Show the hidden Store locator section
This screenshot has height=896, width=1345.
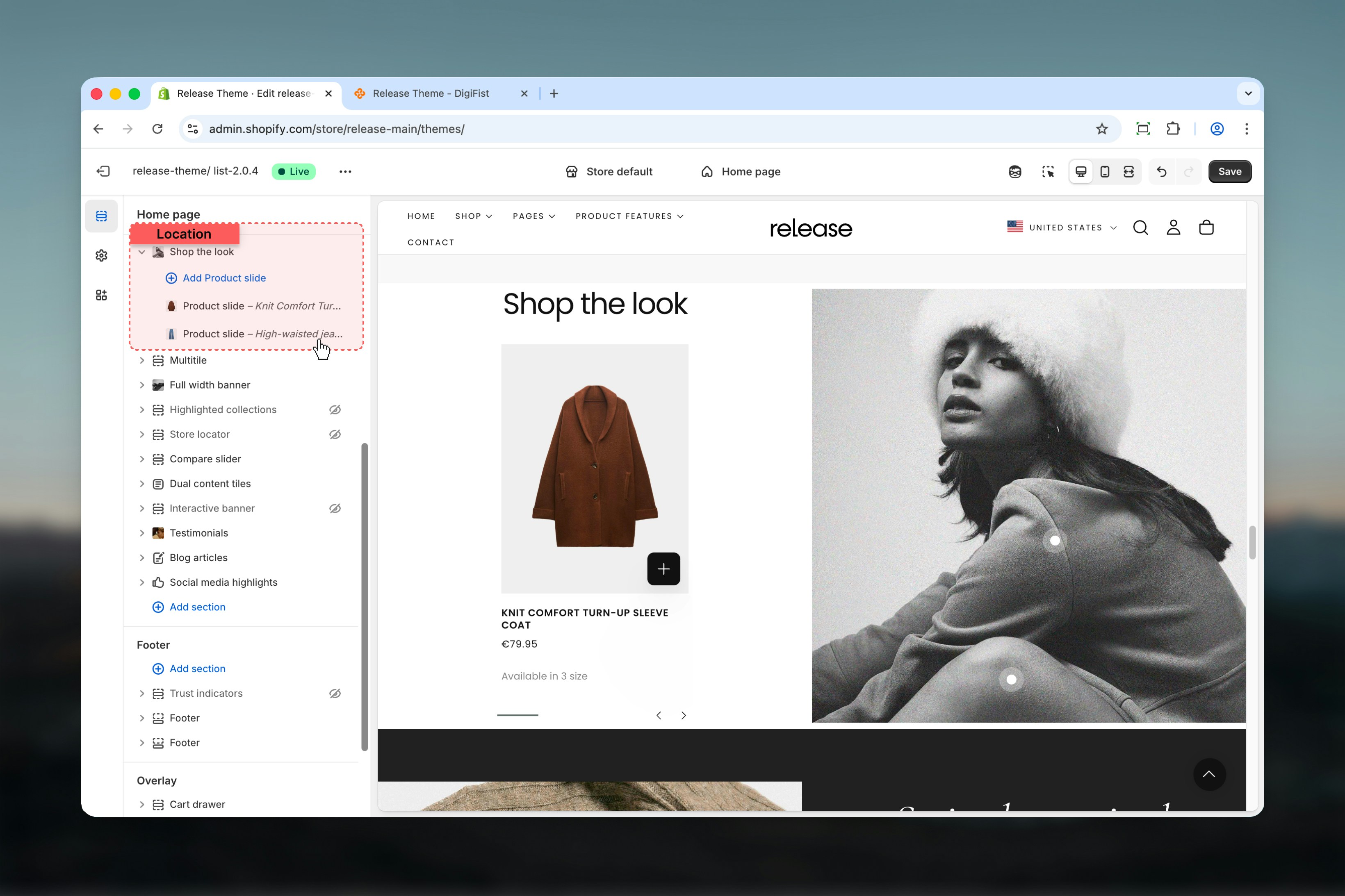pyautogui.click(x=335, y=434)
